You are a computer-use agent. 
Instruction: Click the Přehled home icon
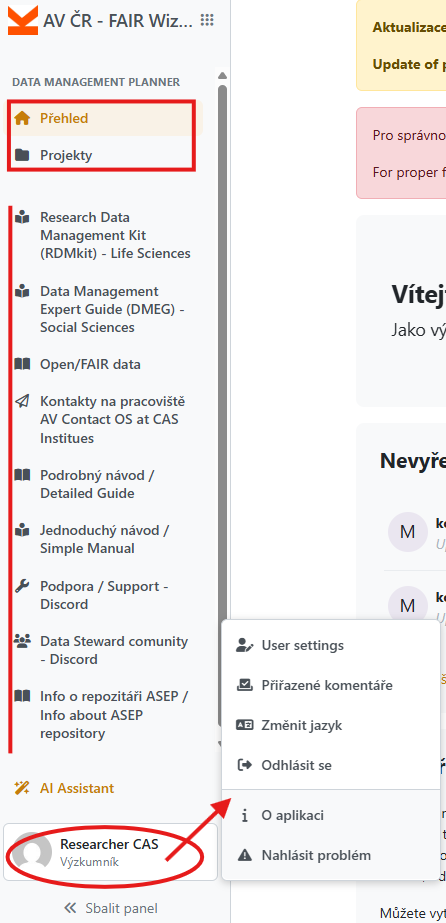click(22, 118)
